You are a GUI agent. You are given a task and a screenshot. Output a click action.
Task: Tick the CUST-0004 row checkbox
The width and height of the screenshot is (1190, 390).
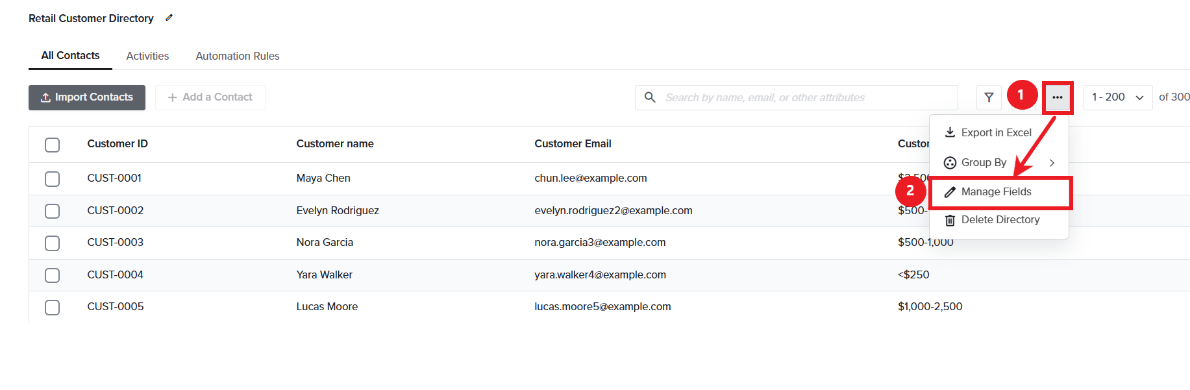tap(52, 275)
